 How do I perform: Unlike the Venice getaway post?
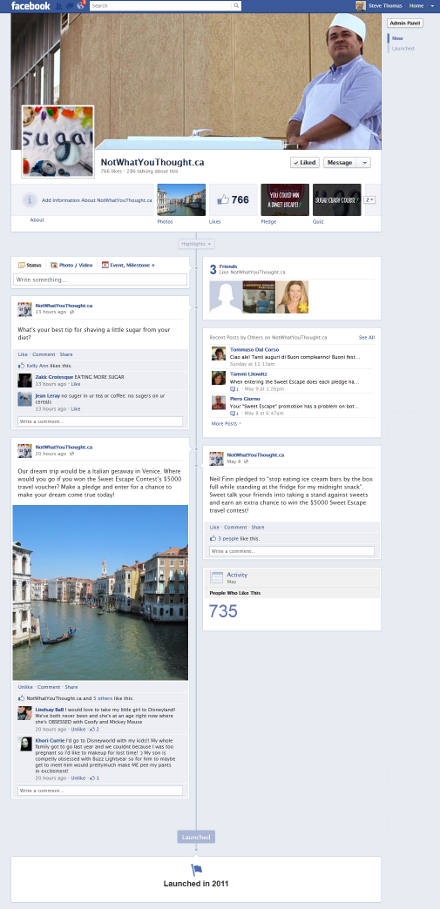click(x=24, y=687)
